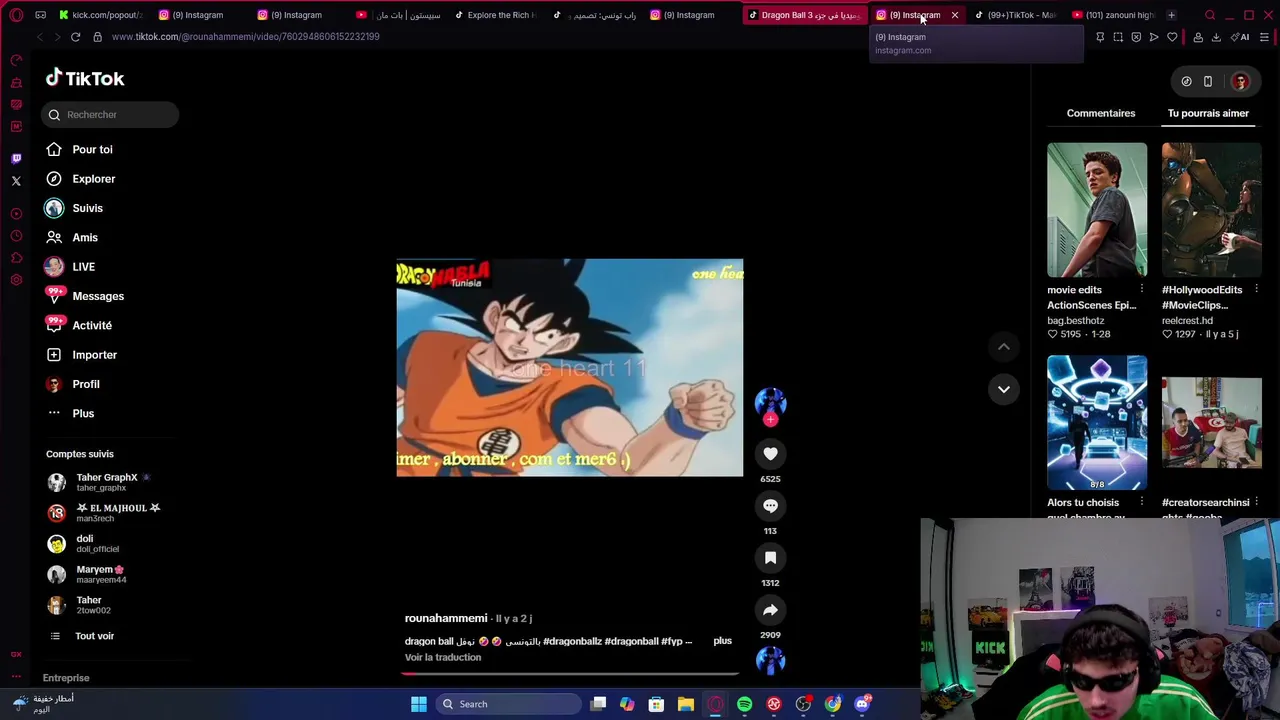This screenshot has height=720, width=1280.
Task: Switch to the Commentaires tab
Action: pos(1100,113)
